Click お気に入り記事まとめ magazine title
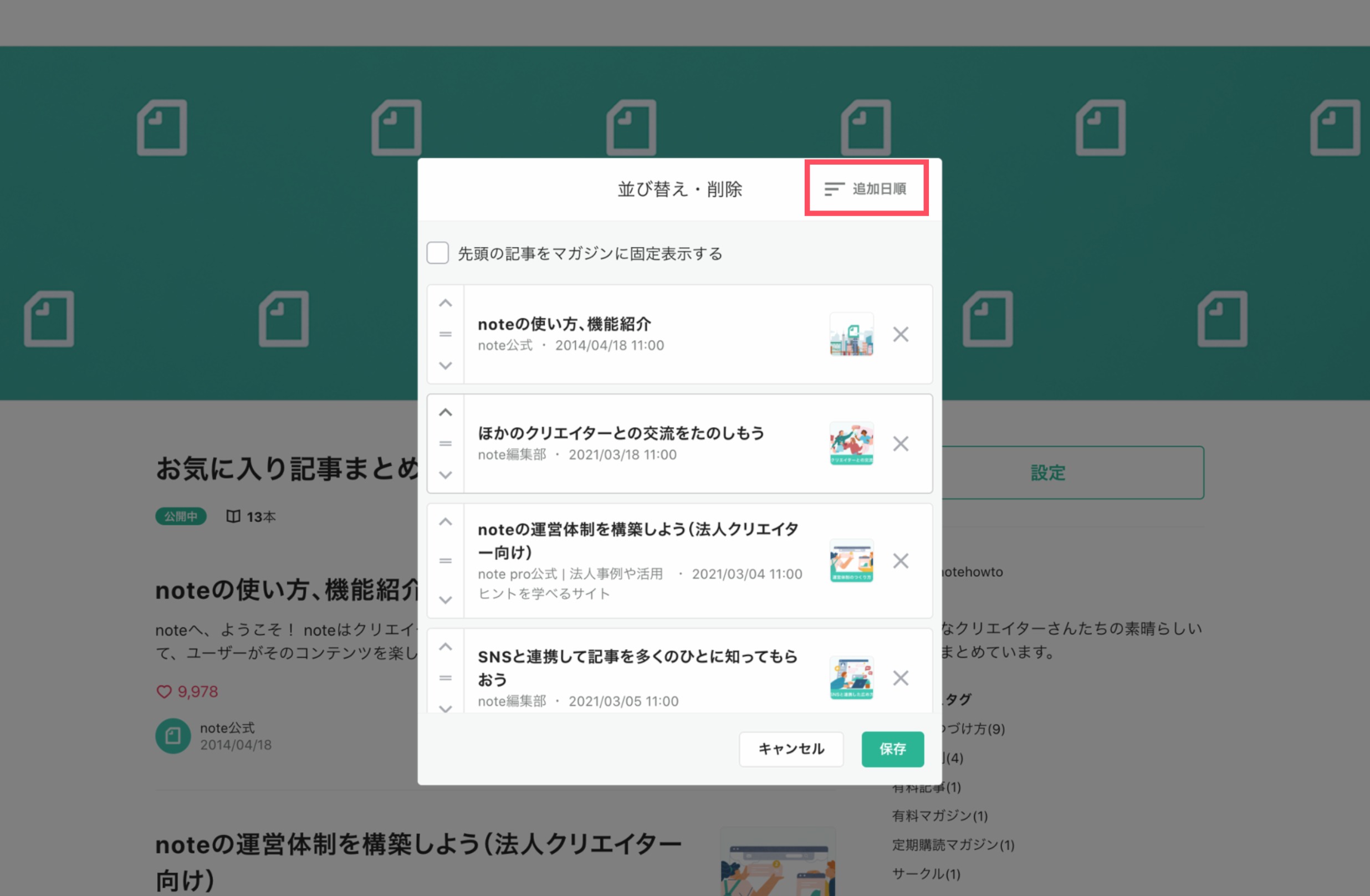 pyautogui.click(x=287, y=468)
